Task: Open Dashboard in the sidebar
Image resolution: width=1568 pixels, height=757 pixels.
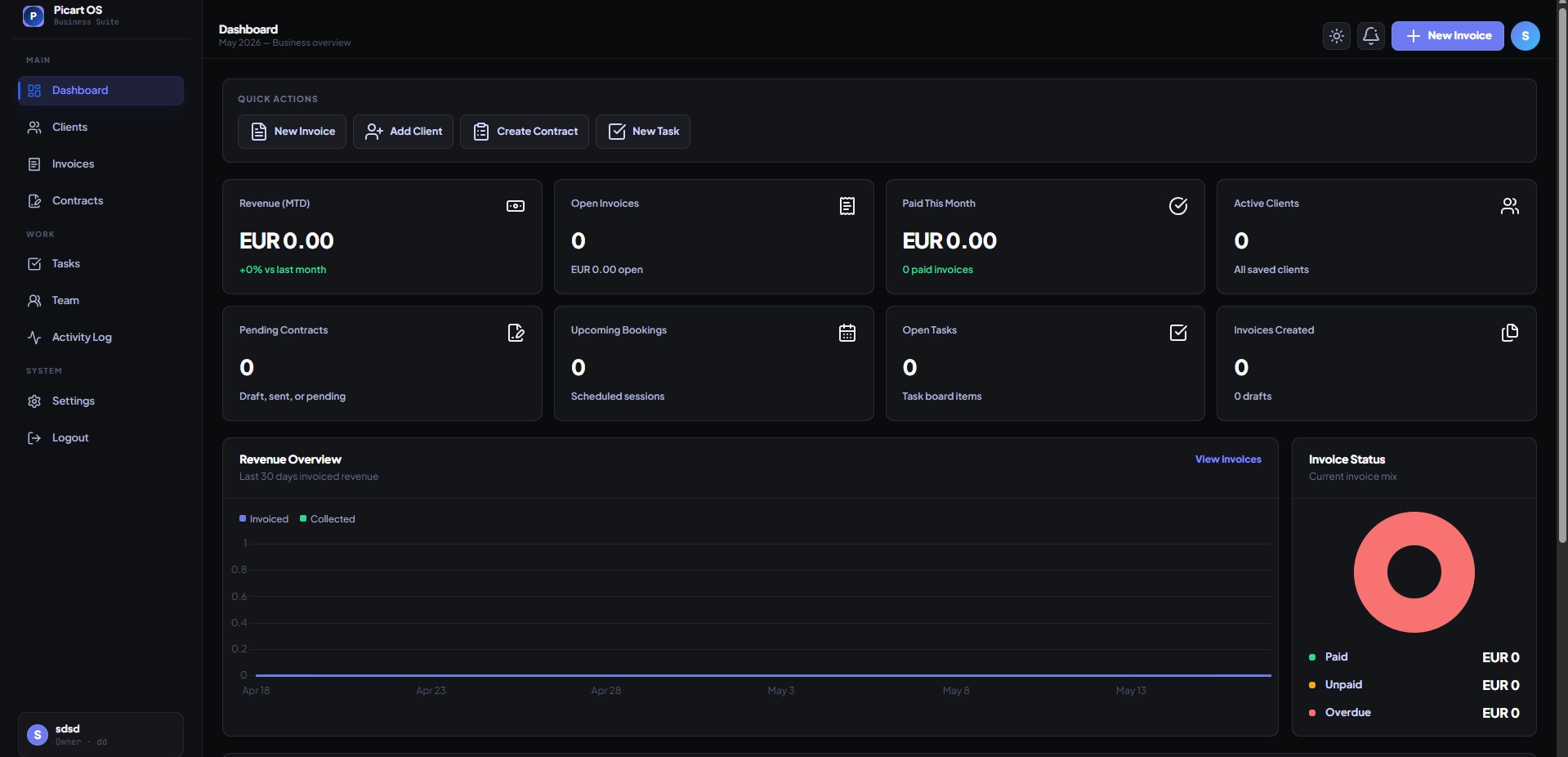Action: pyautogui.click(x=101, y=91)
